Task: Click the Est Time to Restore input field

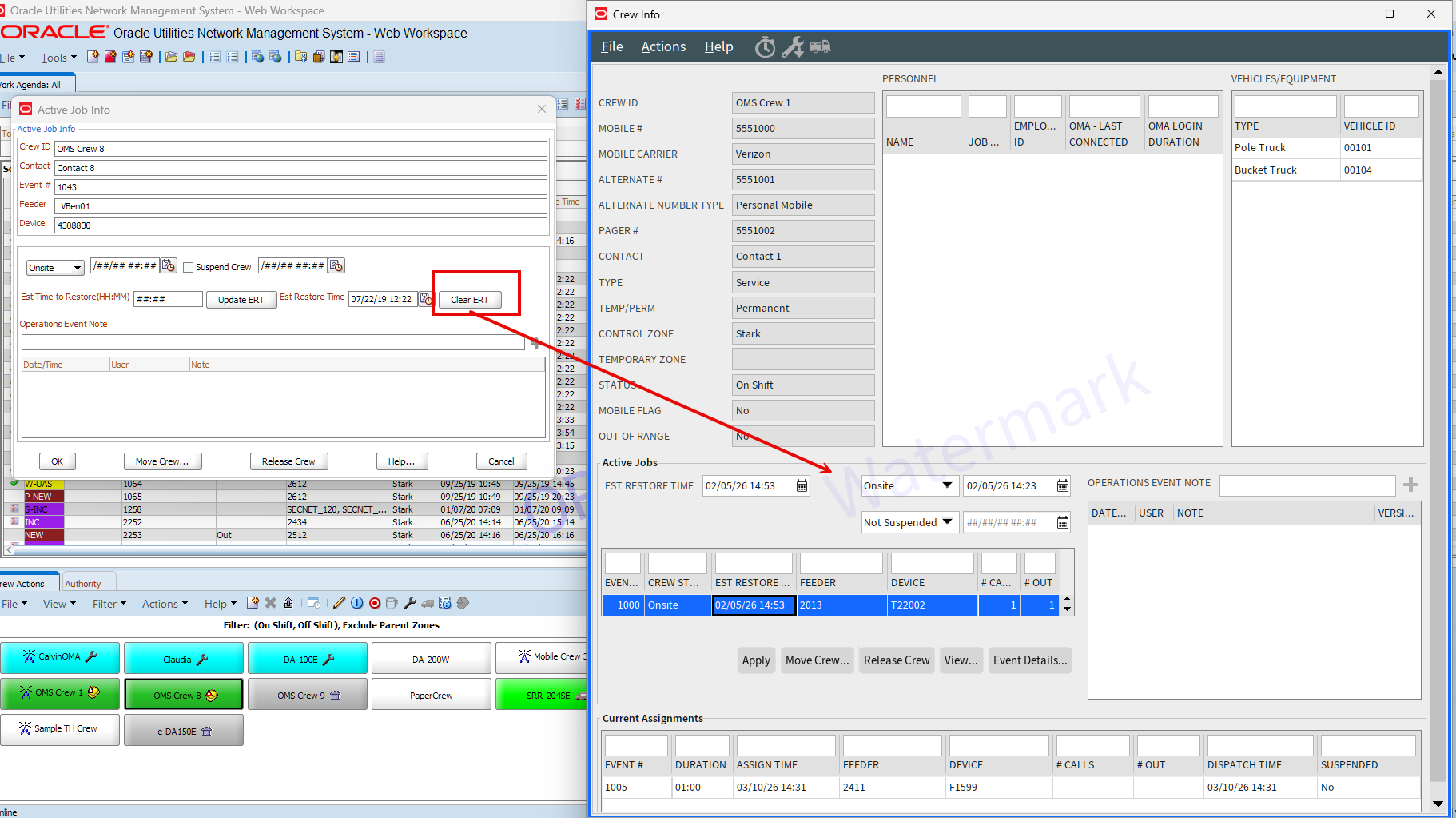Action: tap(168, 299)
